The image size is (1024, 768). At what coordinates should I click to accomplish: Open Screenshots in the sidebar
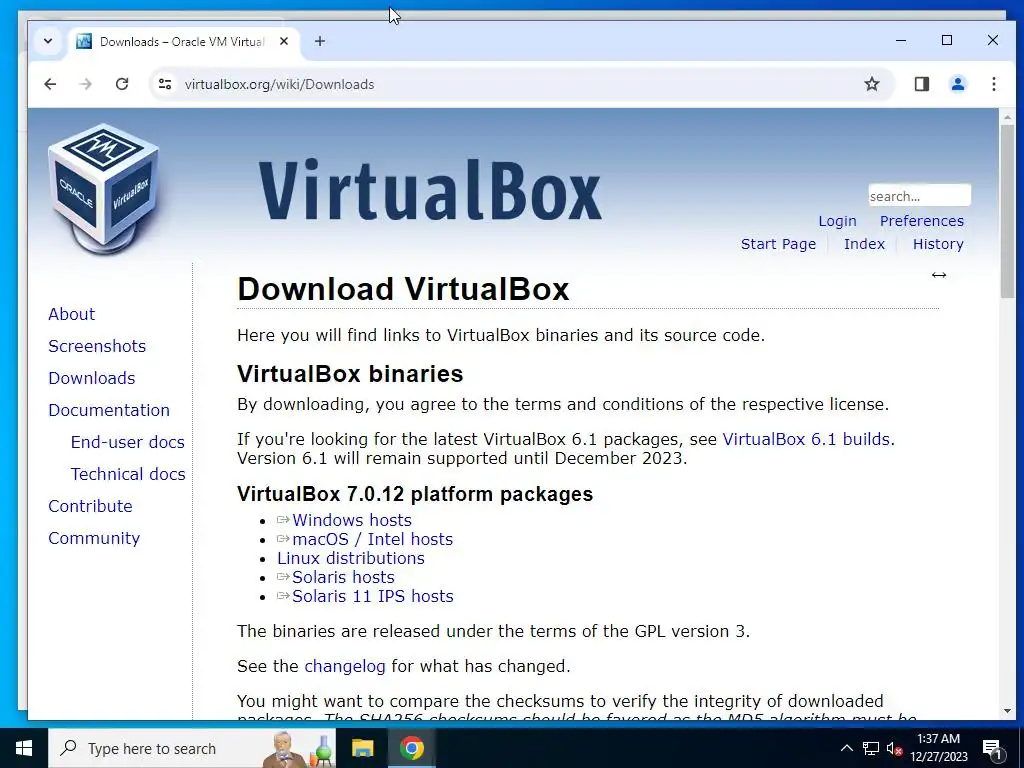point(97,346)
